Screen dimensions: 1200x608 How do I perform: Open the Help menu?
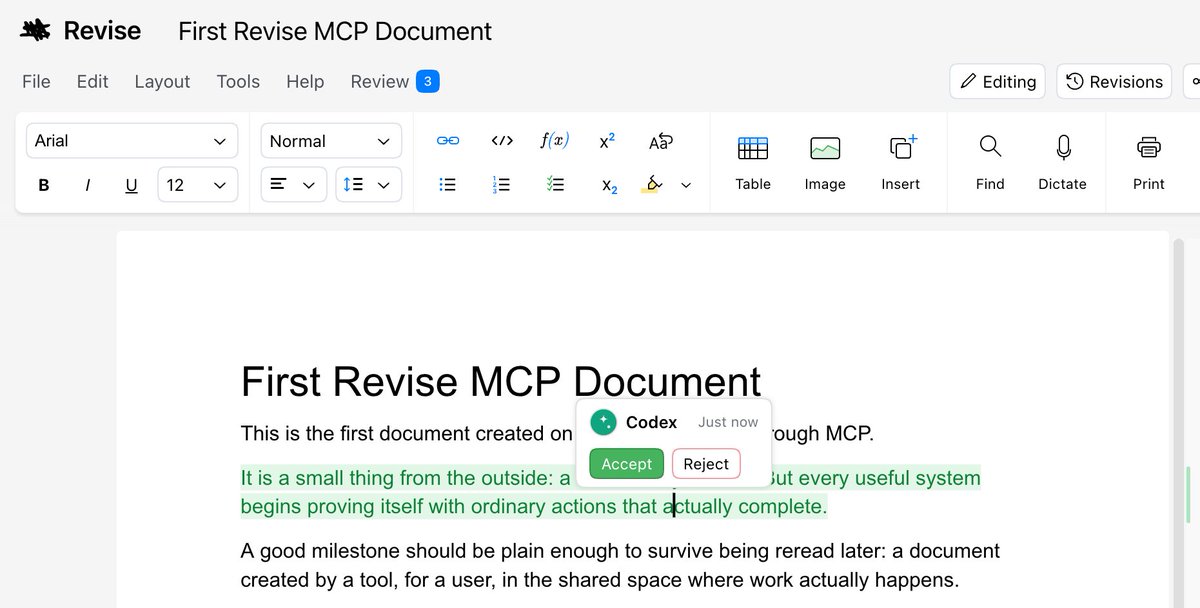coord(305,82)
